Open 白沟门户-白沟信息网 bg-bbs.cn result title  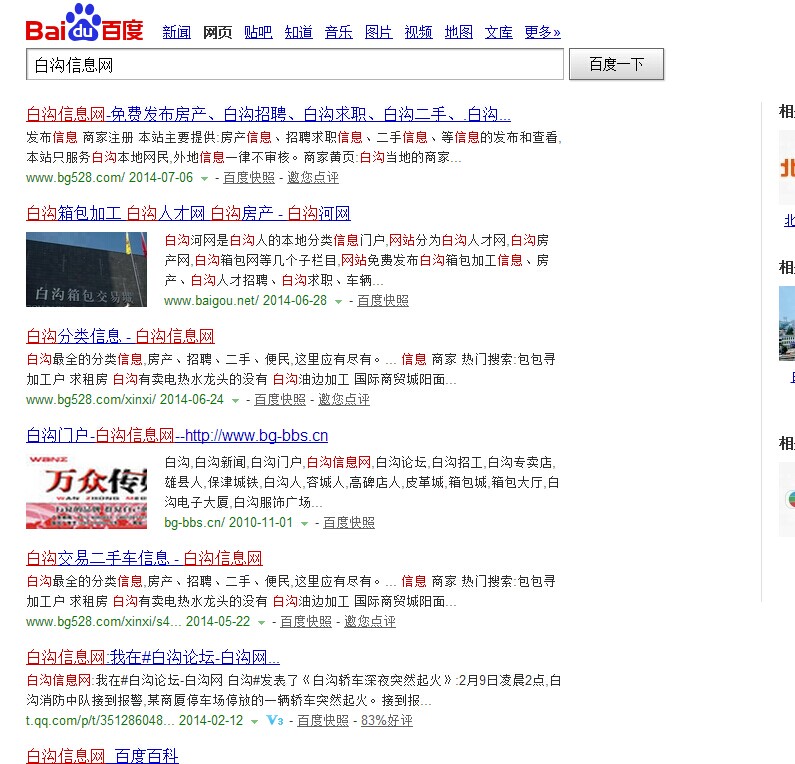coord(177,436)
